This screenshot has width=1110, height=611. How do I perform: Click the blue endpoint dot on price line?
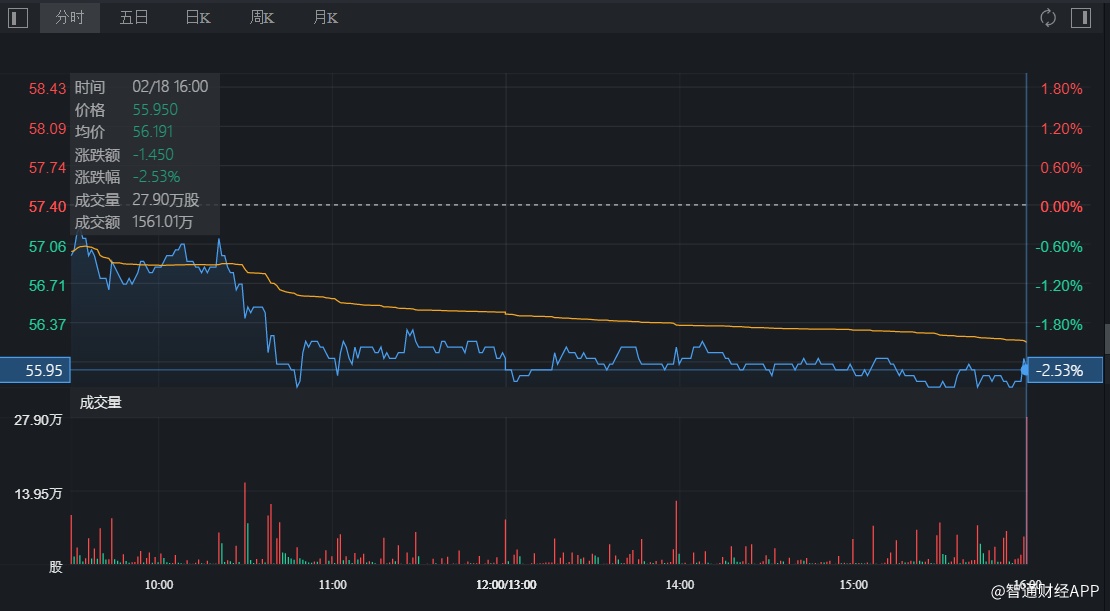pos(1025,370)
